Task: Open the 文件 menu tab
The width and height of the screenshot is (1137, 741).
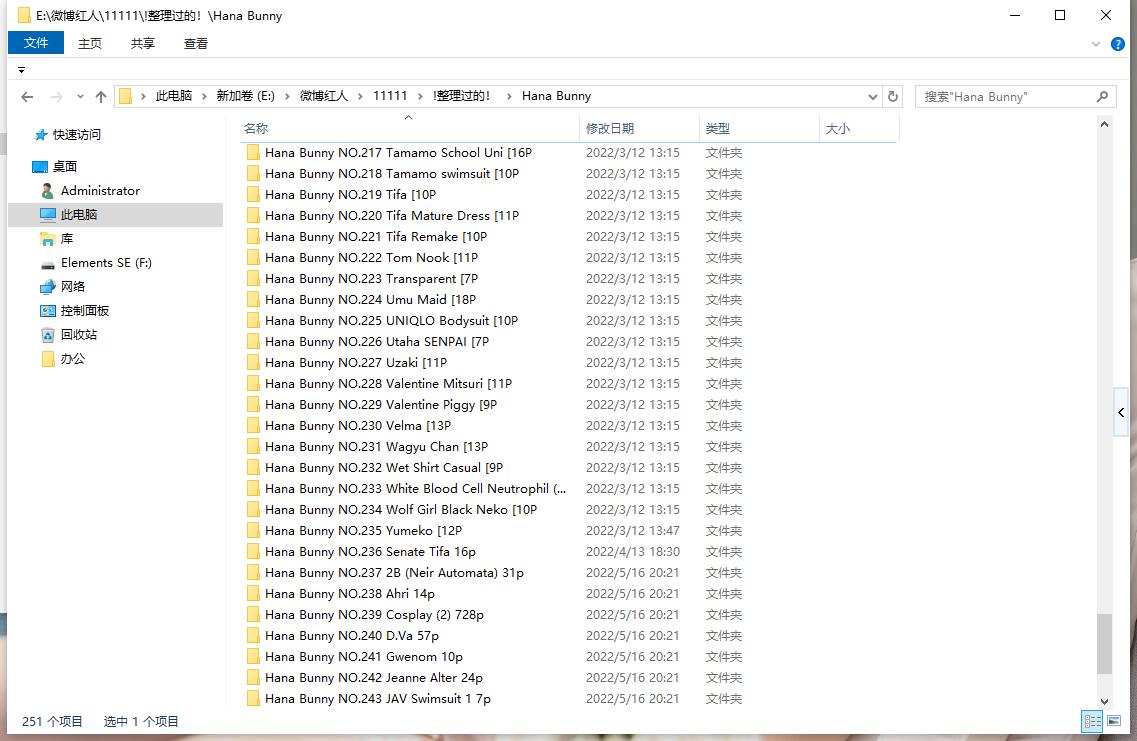Action: click(x=36, y=44)
